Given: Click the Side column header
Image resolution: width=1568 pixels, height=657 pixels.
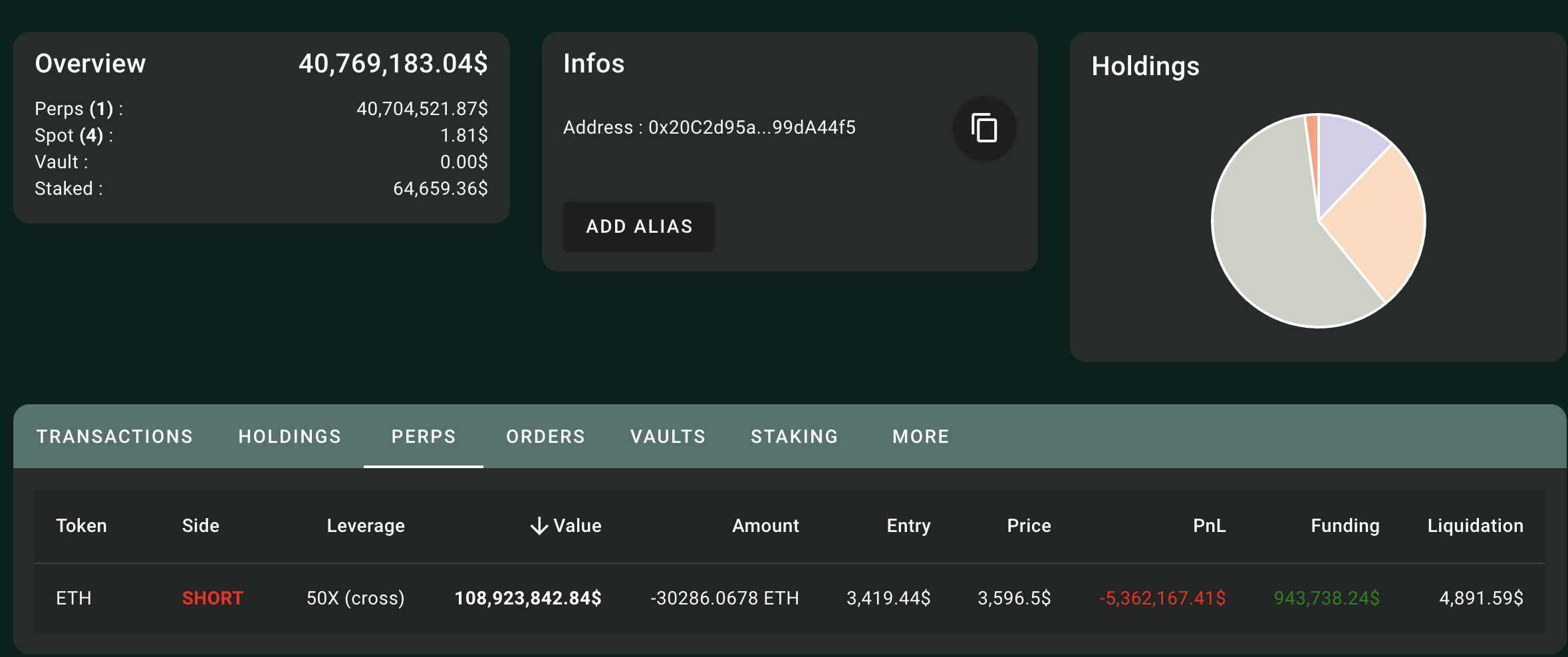Looking at the screenshot, I should [x=201, y=526].
